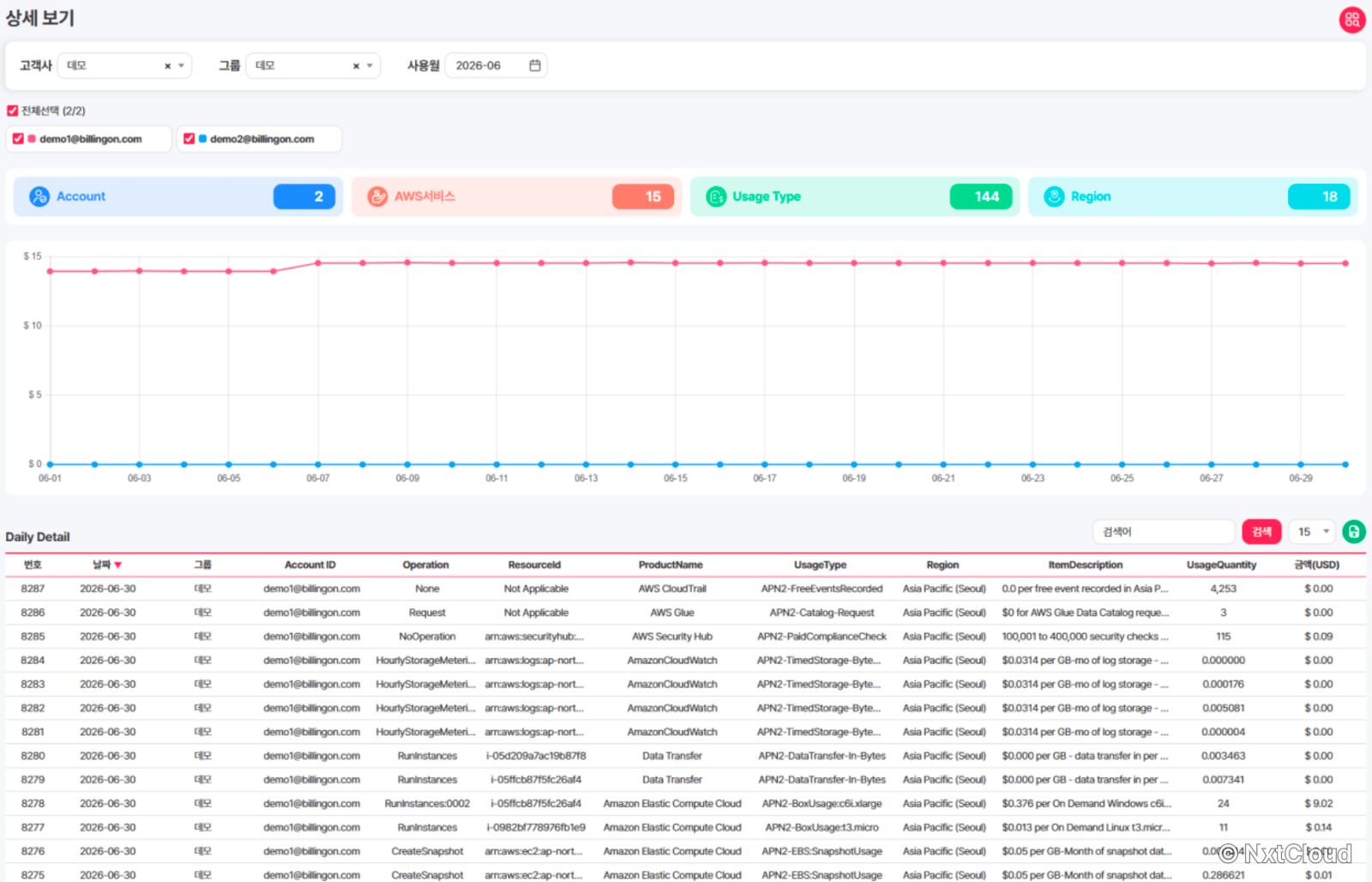This screenshot has height=882, width=1372.
Task: Toggle the 전체선택 (2/2) checkbox
Action: coord(13,111)
